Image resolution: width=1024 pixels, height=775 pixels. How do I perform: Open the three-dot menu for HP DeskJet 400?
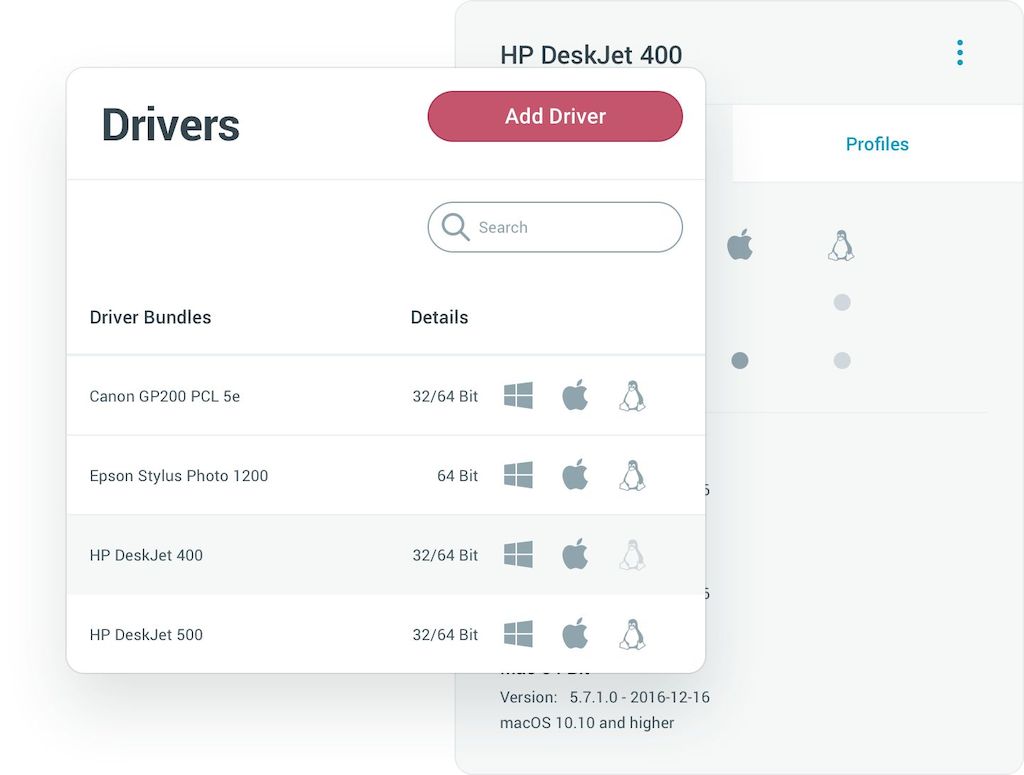[959, 53]
